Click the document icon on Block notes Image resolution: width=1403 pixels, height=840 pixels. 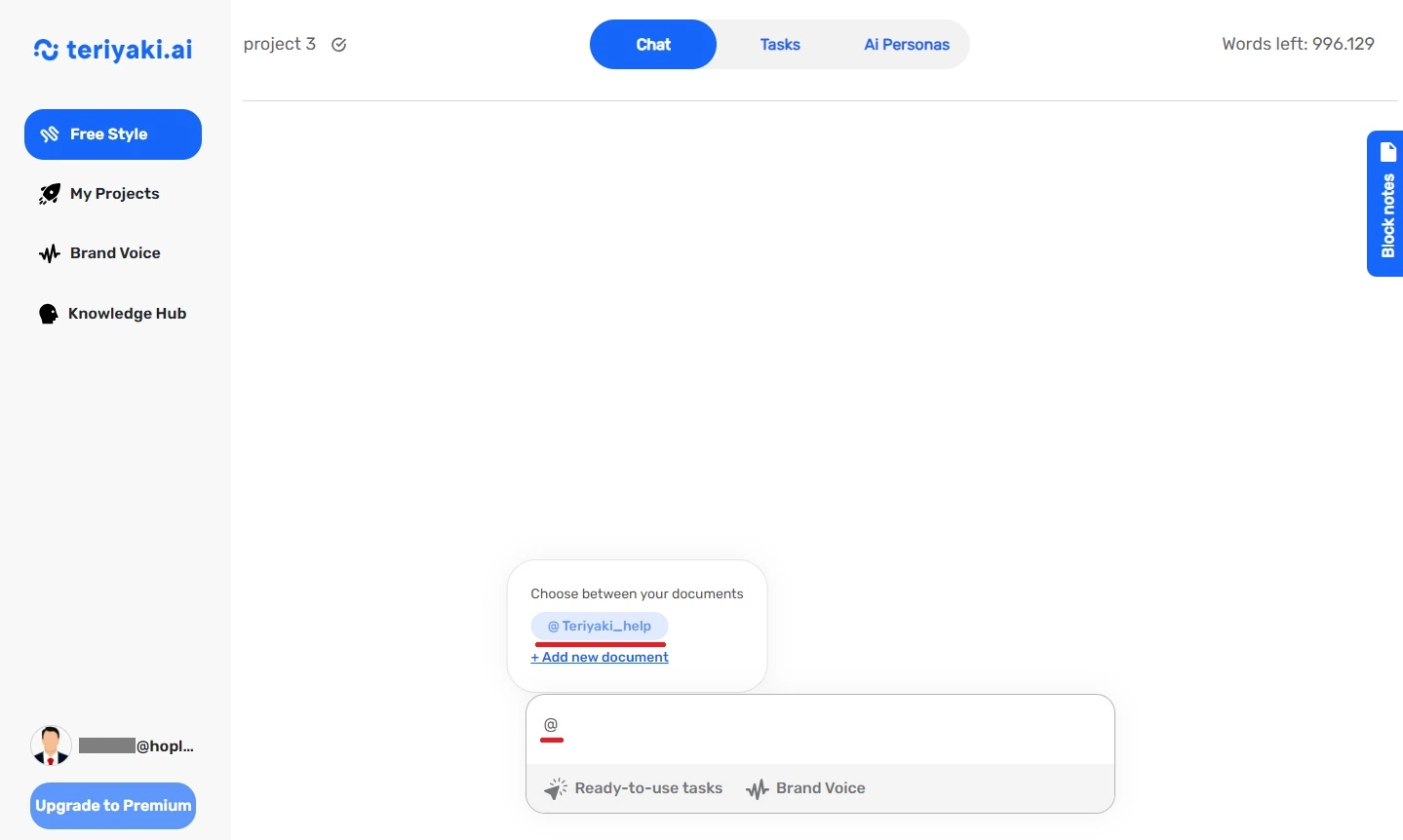point(1388,152)
